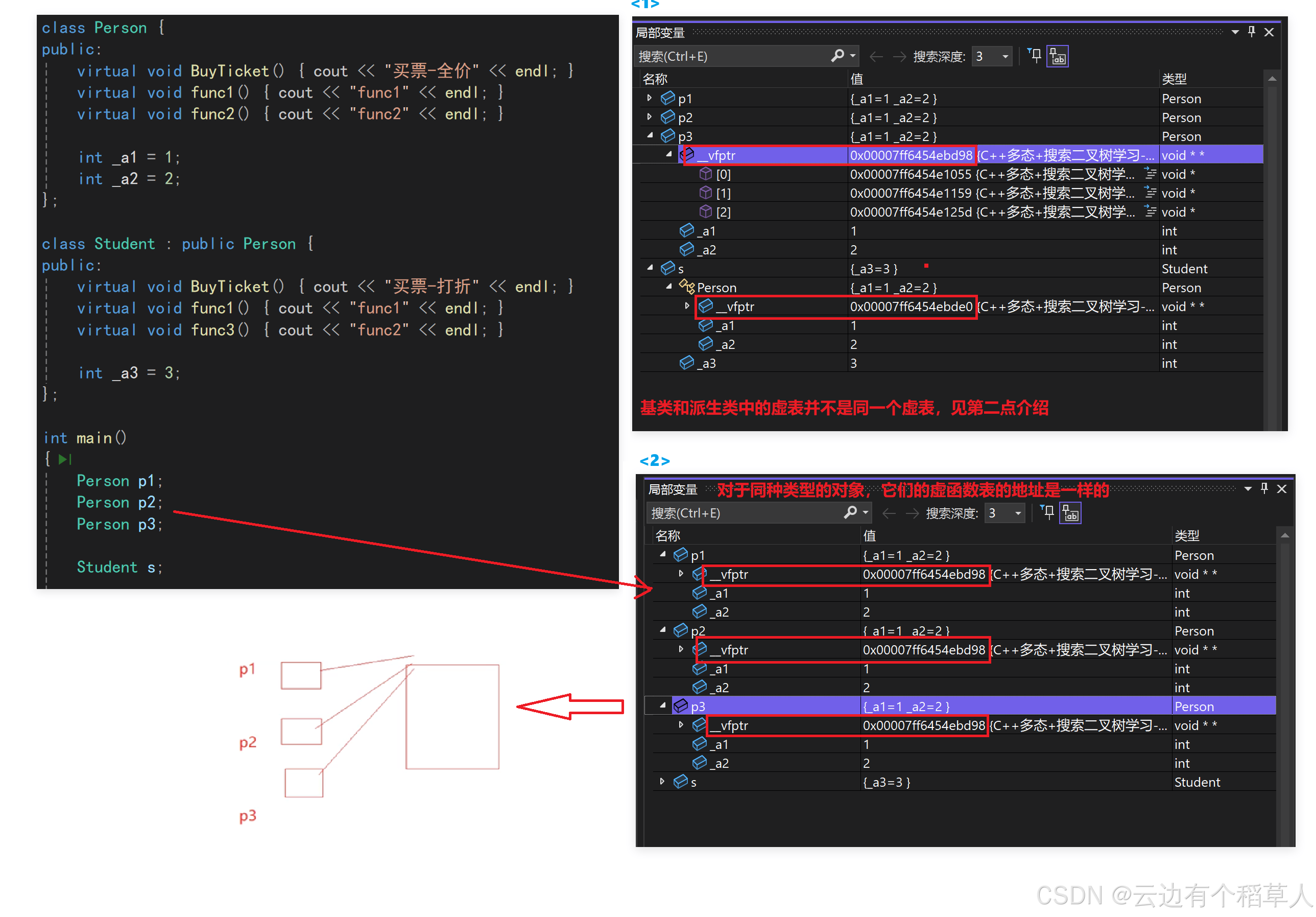The width and height of the screenshot is (1316, 917).
Task: Toggle 'ab' raw view button in upper toolbar
Action: 1058,56
